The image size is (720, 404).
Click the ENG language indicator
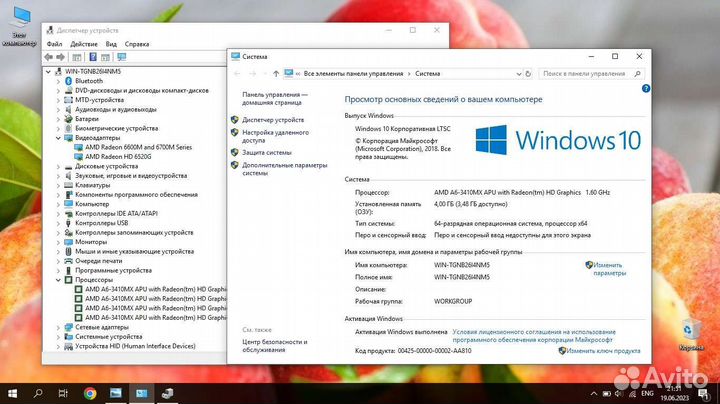coord(647,393)
